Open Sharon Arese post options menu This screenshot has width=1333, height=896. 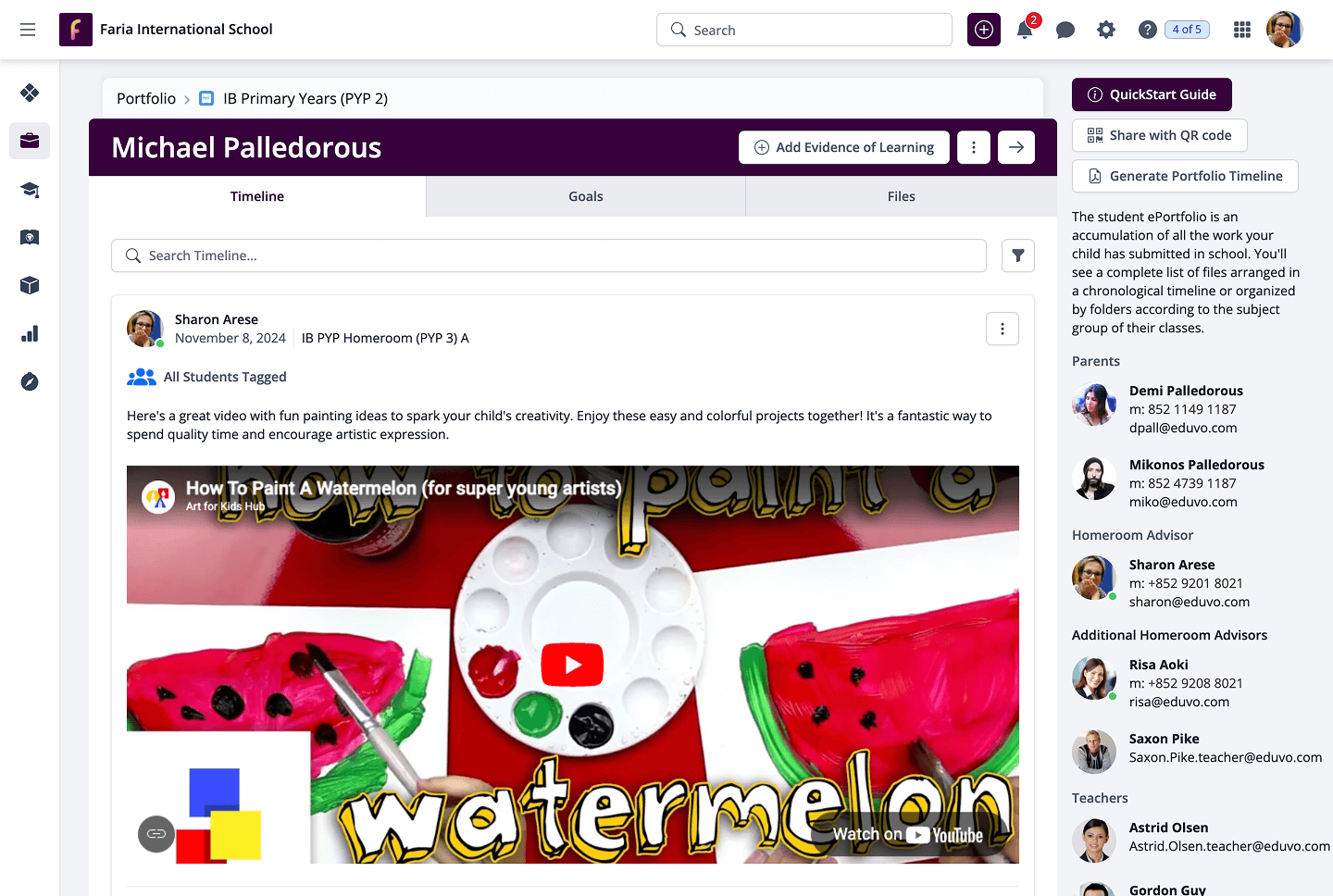(1003, 329)
